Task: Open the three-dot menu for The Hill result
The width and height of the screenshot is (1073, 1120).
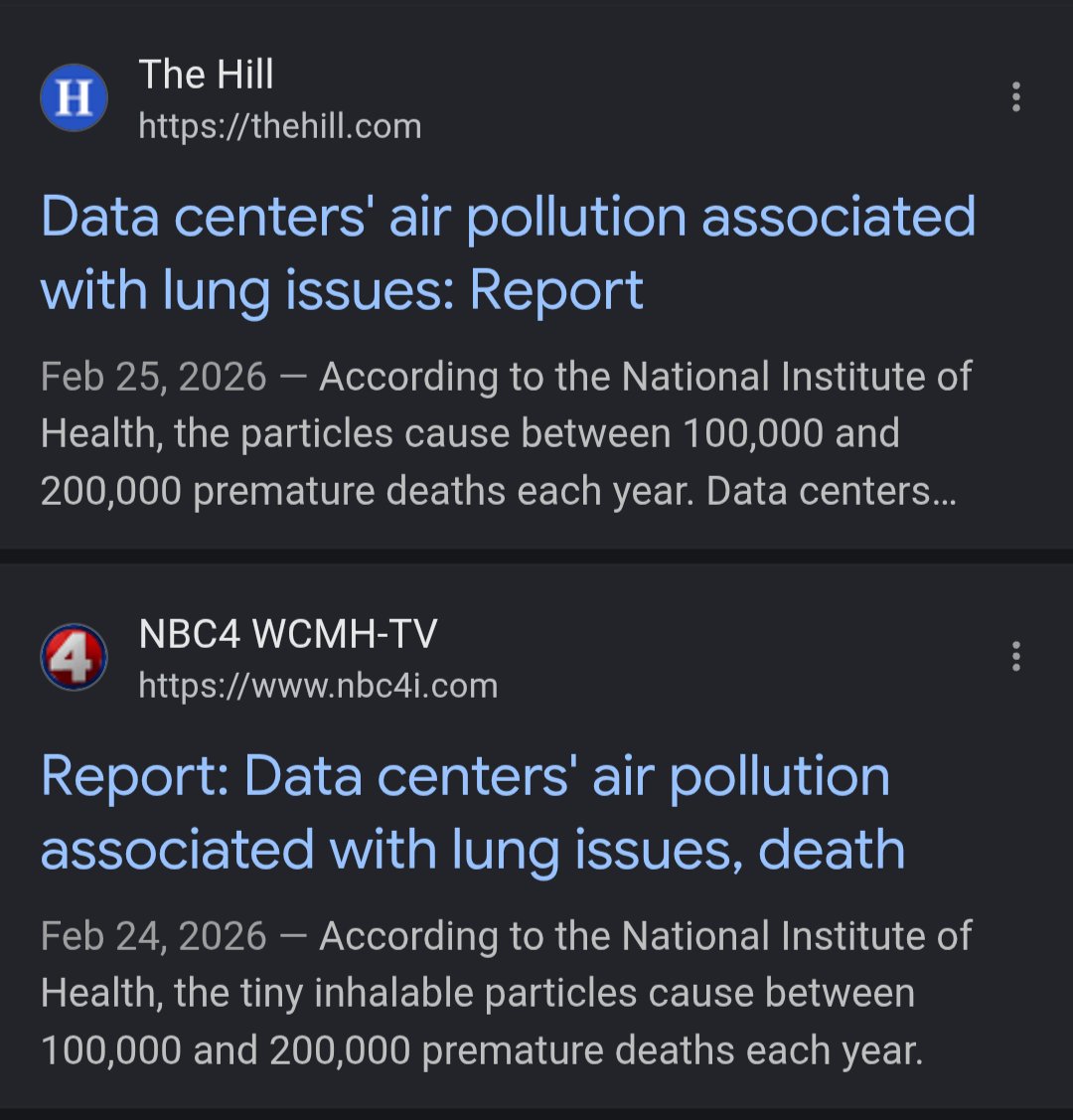Action: click(x=1016, y=97)
